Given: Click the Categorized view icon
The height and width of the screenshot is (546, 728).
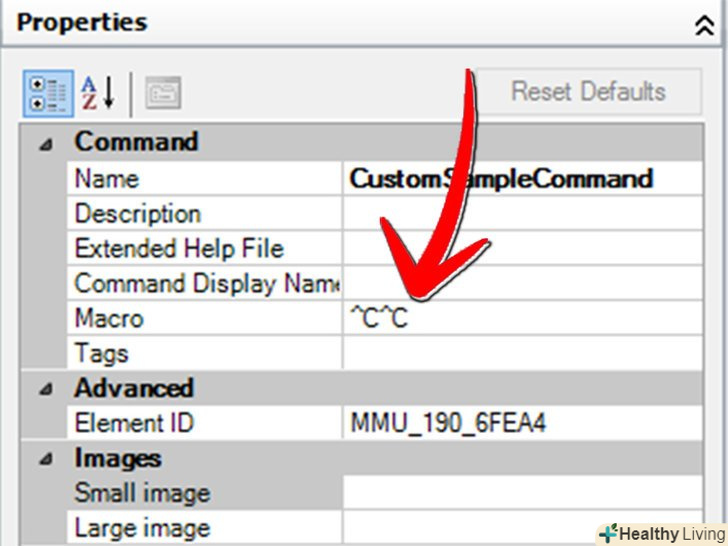Looking at the screenshot, I should 47,93.
